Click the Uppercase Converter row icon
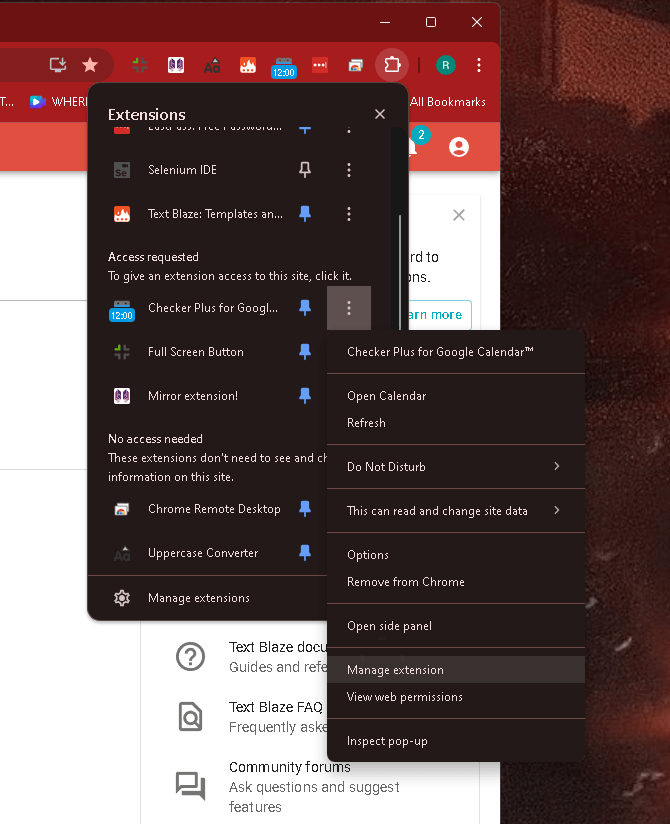 [x=122, y=553]
